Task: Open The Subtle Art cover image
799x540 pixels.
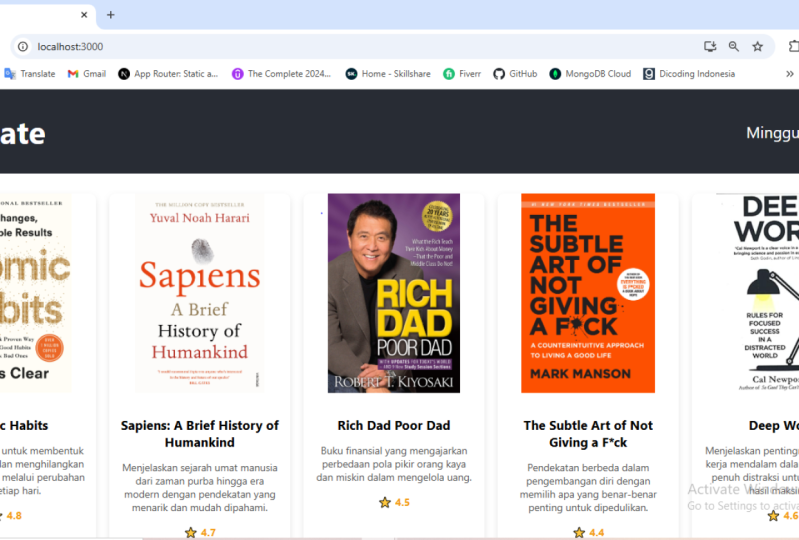Action: (588, 293)
